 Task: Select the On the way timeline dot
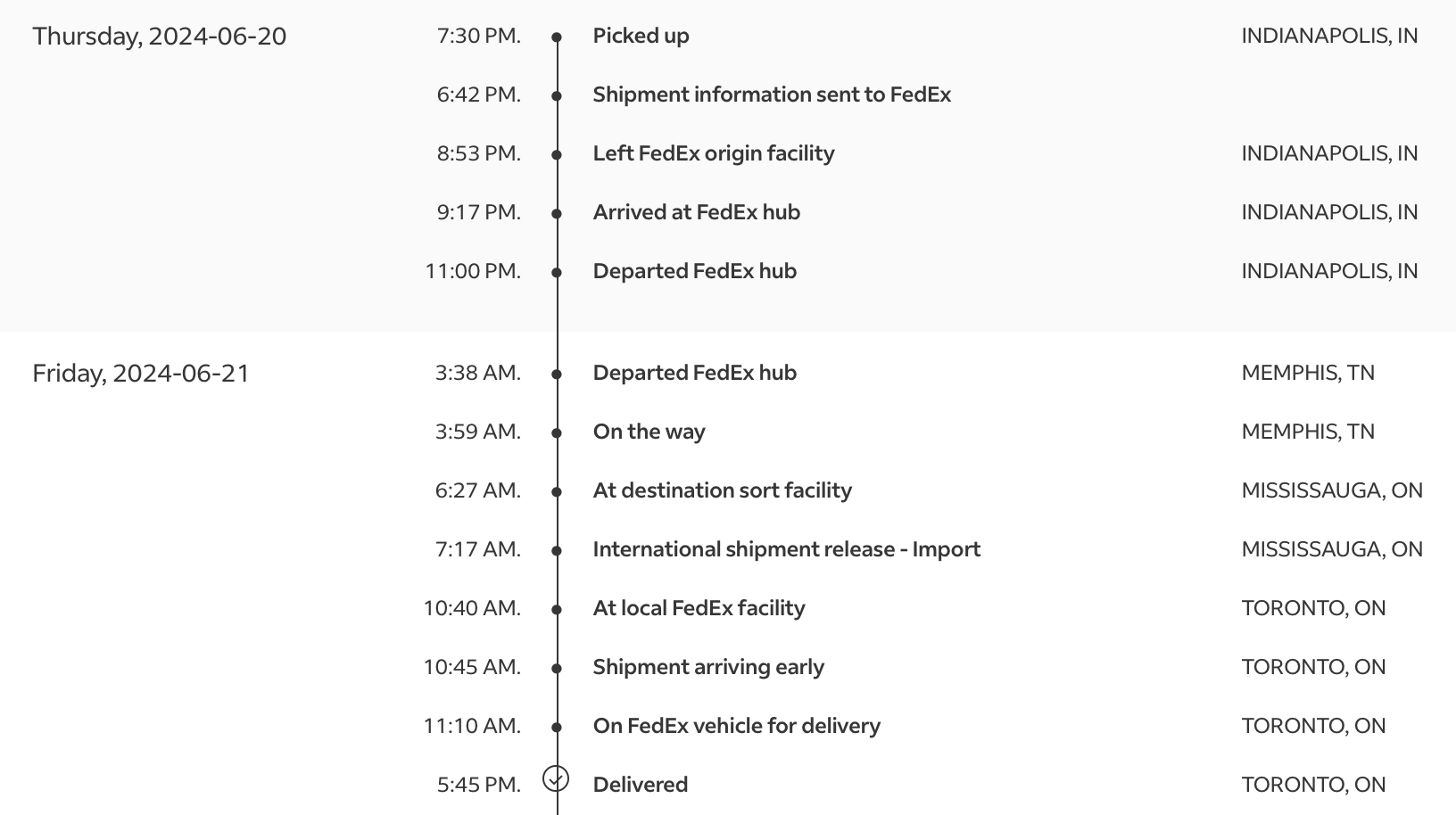point(557,433)
